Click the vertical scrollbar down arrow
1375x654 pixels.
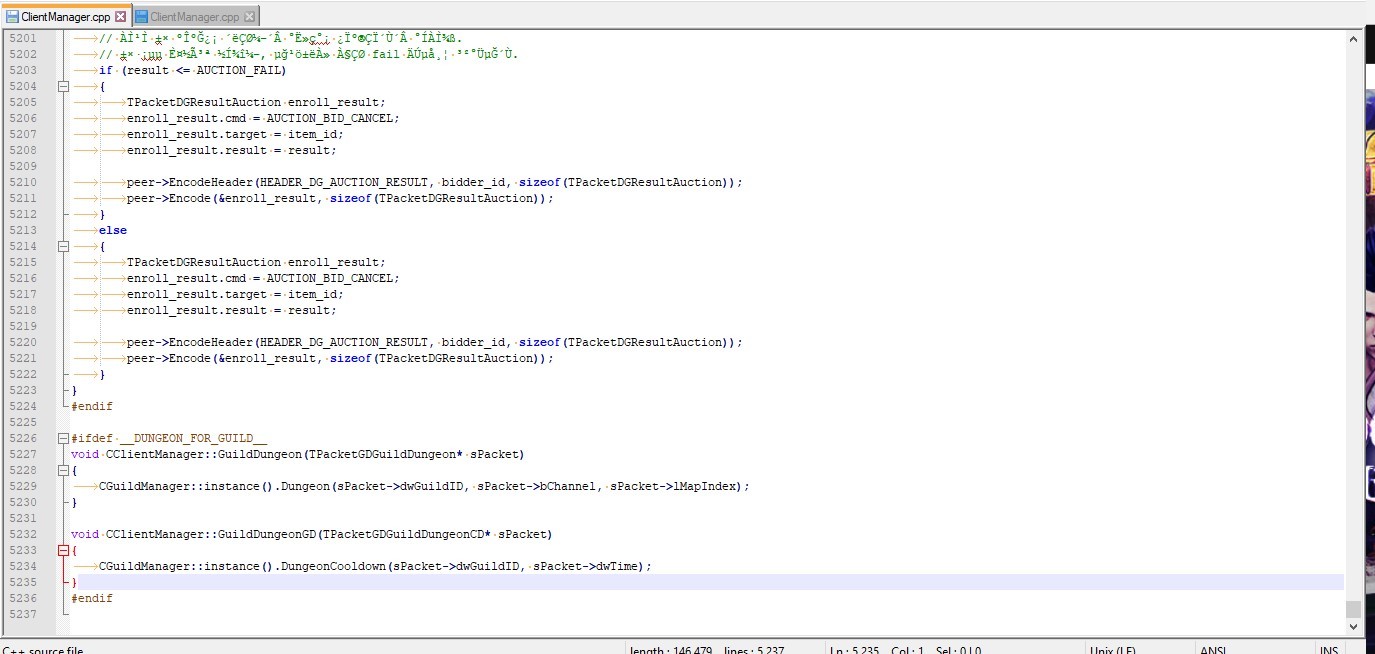1354,627
